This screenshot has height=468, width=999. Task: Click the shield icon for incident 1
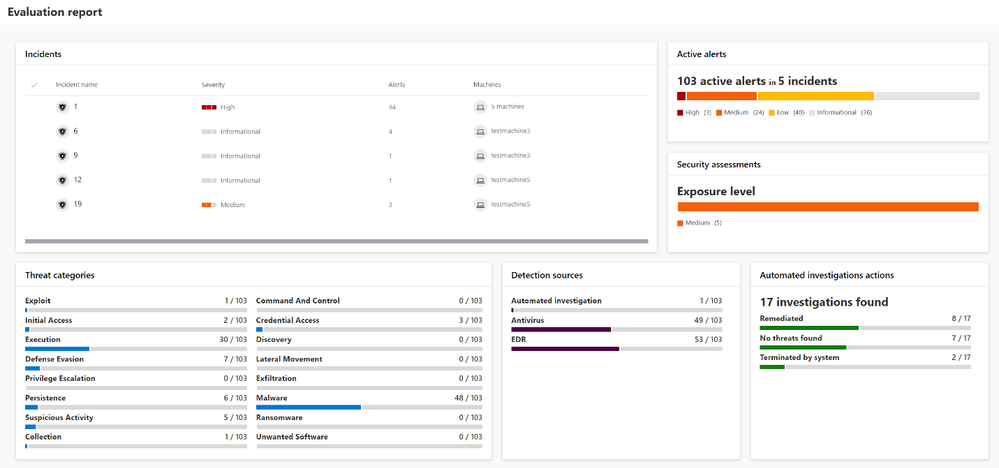coord(62,107)
